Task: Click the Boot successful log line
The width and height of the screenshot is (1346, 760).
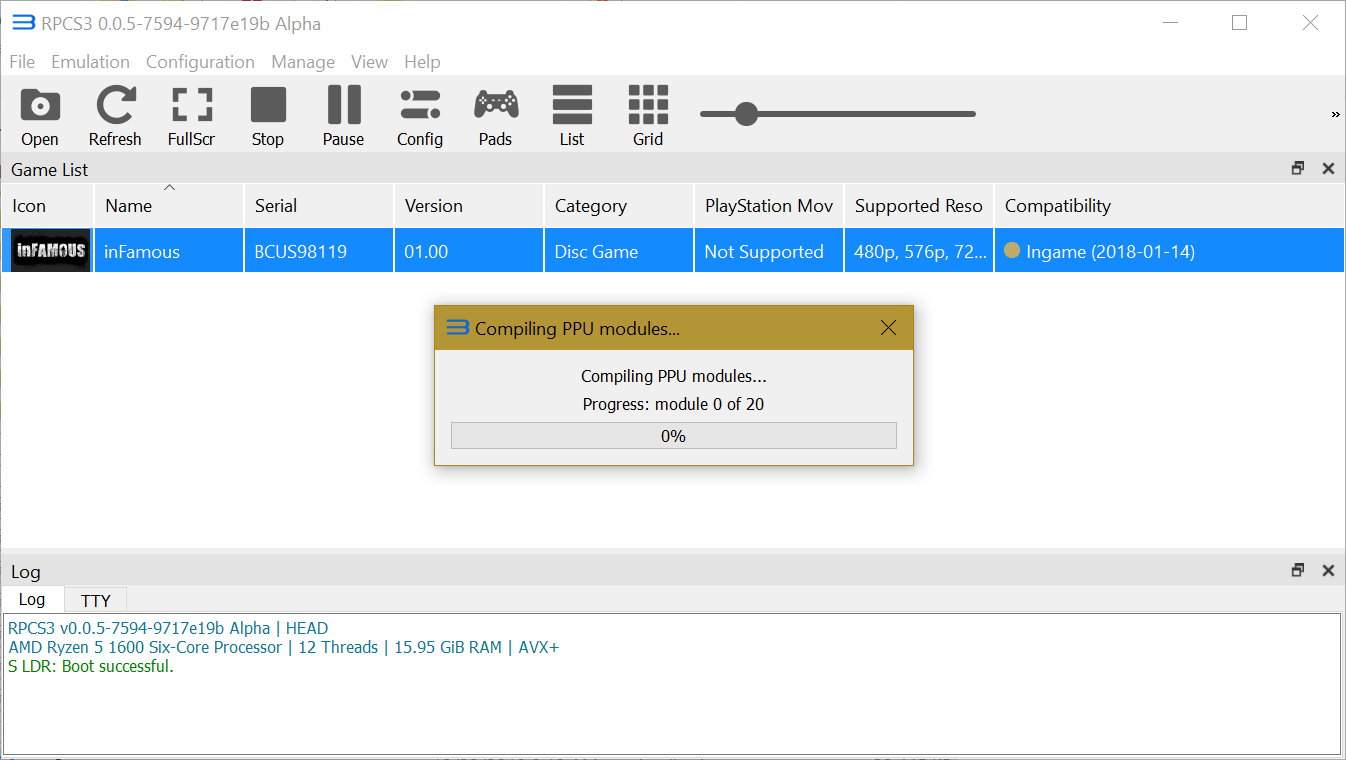Action: 91,666
